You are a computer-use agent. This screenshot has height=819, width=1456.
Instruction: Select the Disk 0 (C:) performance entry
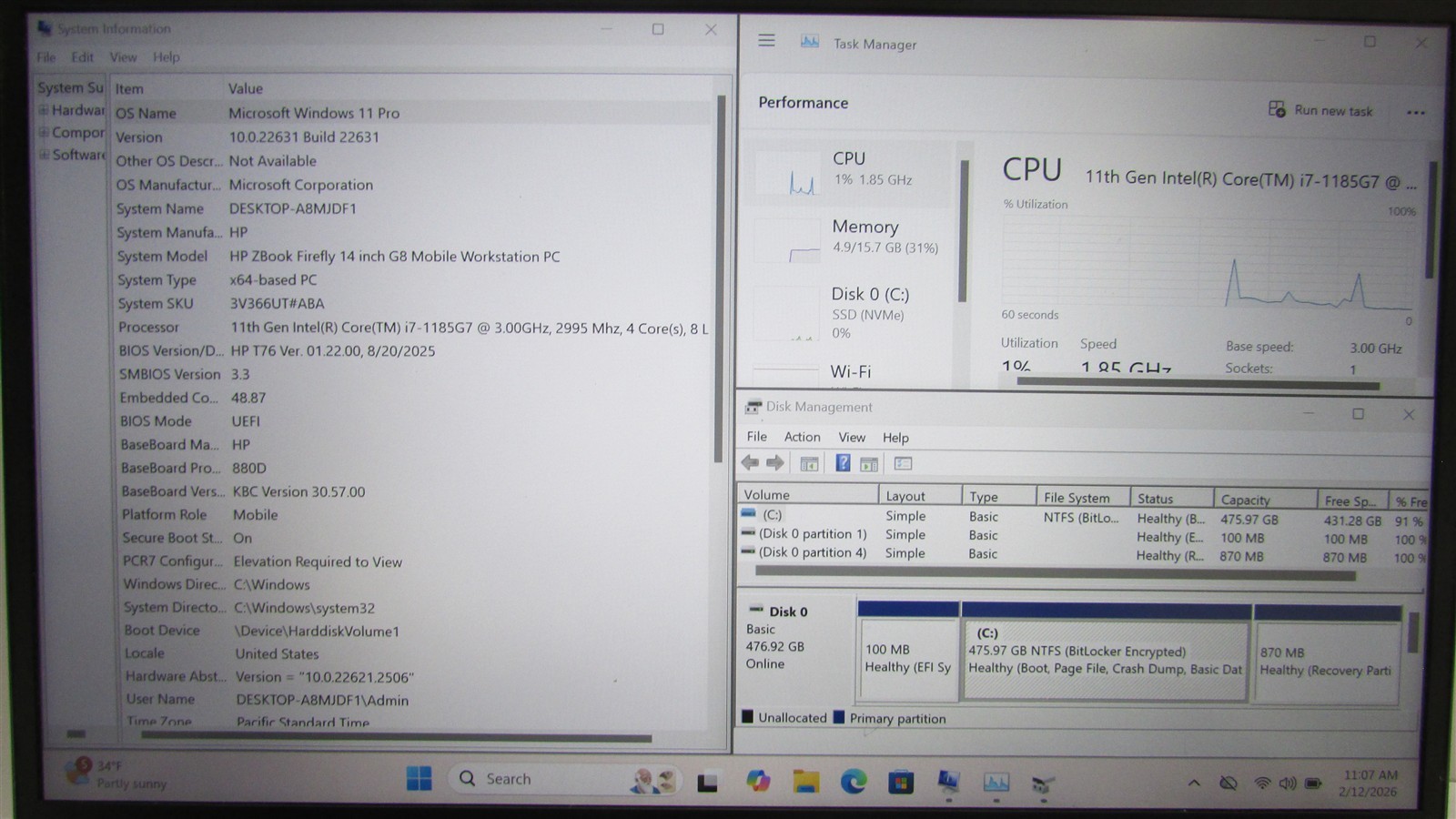[850, 312]
